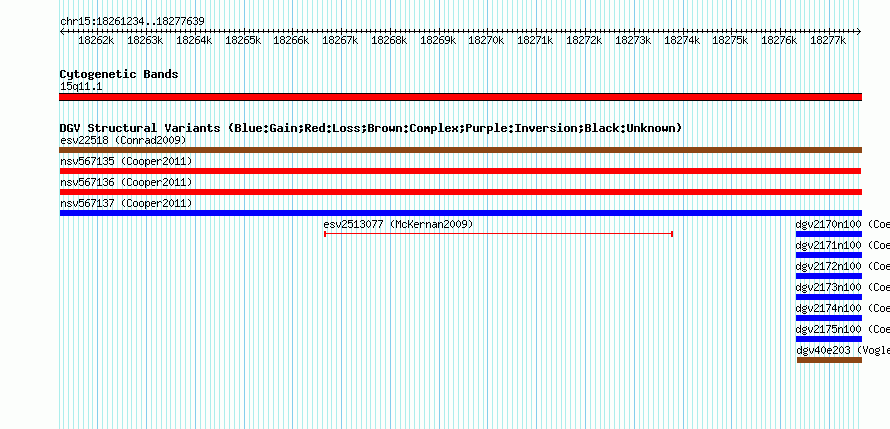The width and height of the screenshot is (890, 429).
Task: Click the 18273k ruler tick label
Action: coord(633,41)
